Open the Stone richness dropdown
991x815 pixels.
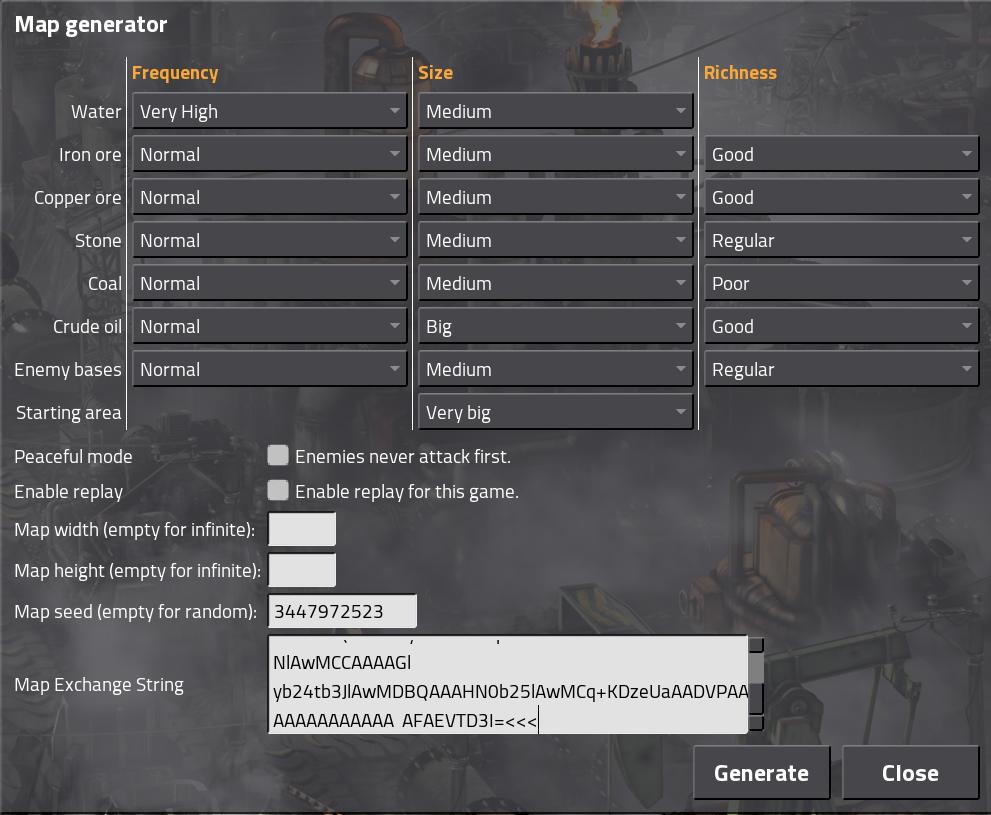click(x=841, y=240)
